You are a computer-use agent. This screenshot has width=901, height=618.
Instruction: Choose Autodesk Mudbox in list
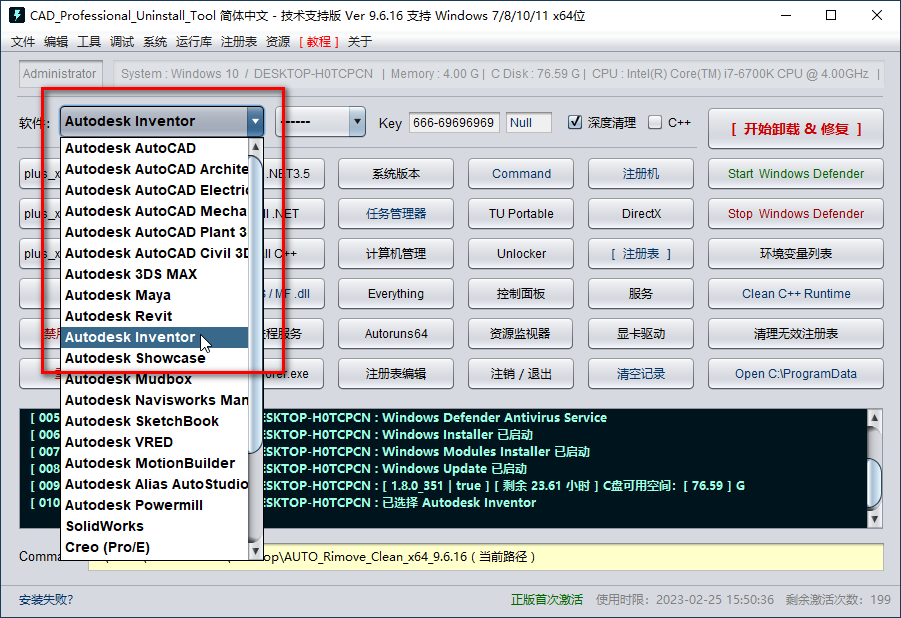(154, 379)
